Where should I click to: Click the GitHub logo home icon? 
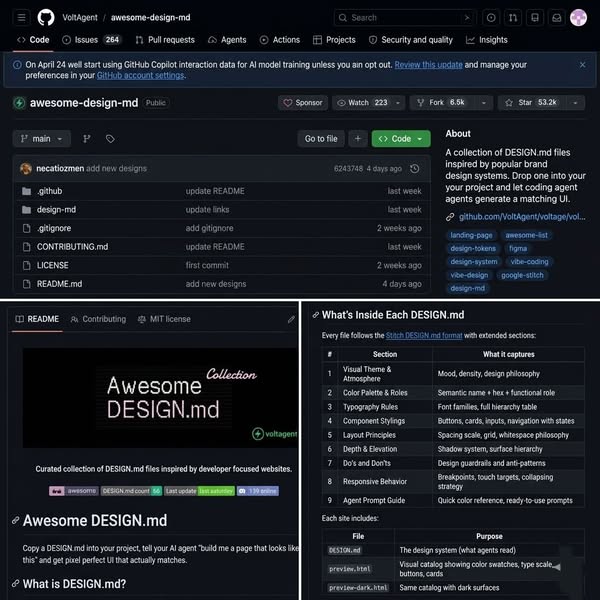click(46, 17)
